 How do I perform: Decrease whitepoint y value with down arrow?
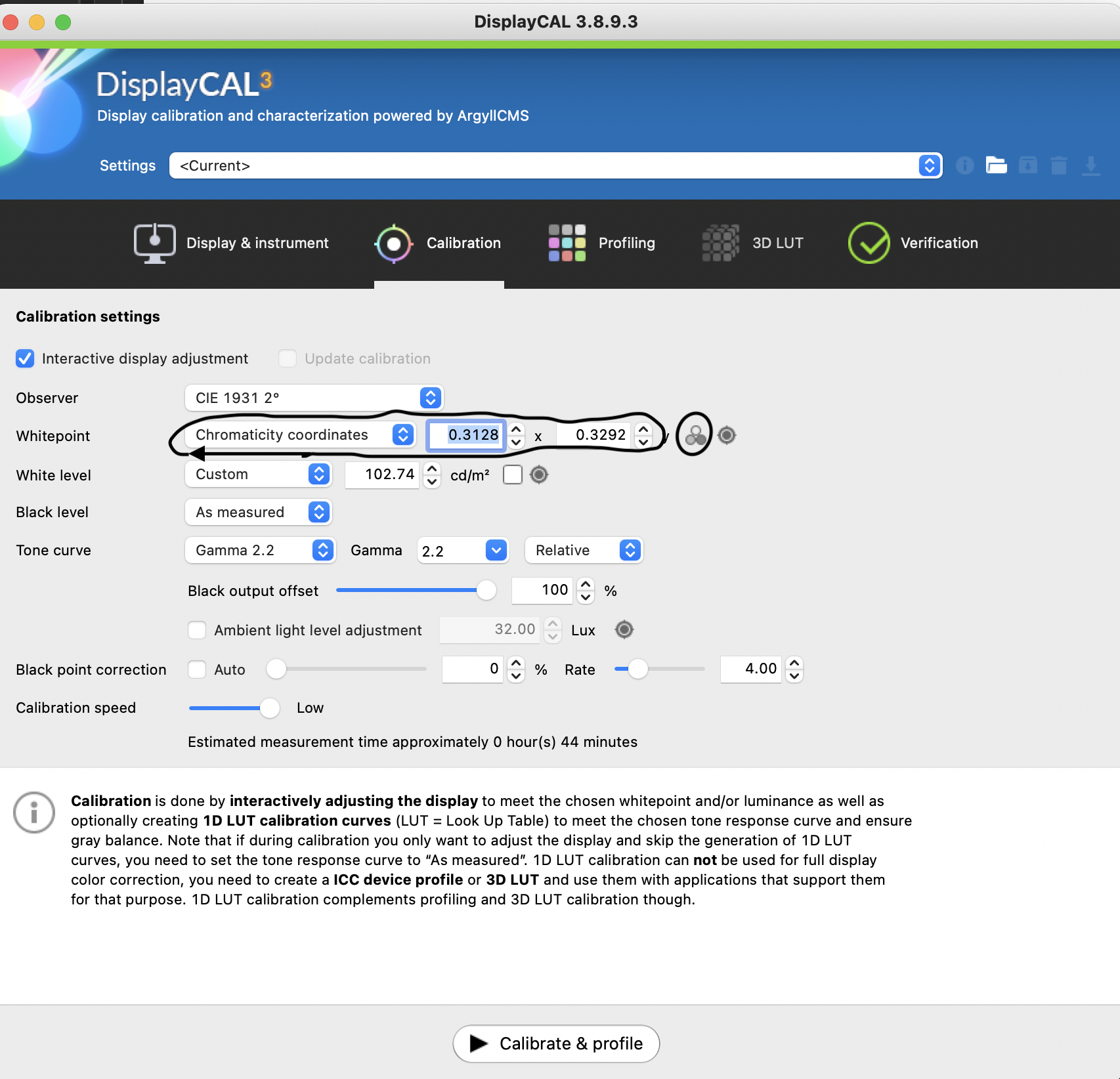(x=644, y=442)
